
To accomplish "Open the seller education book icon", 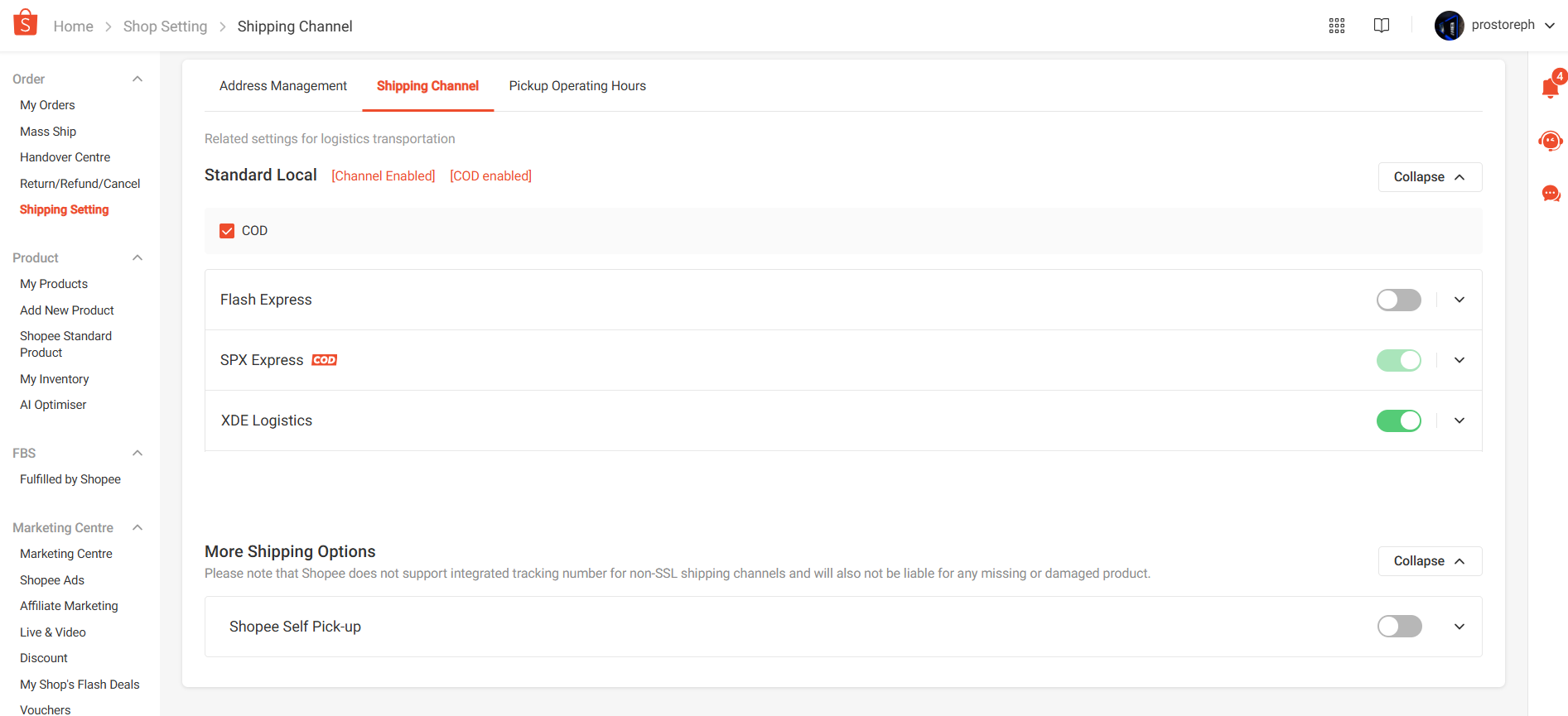I will (1382, 26).
